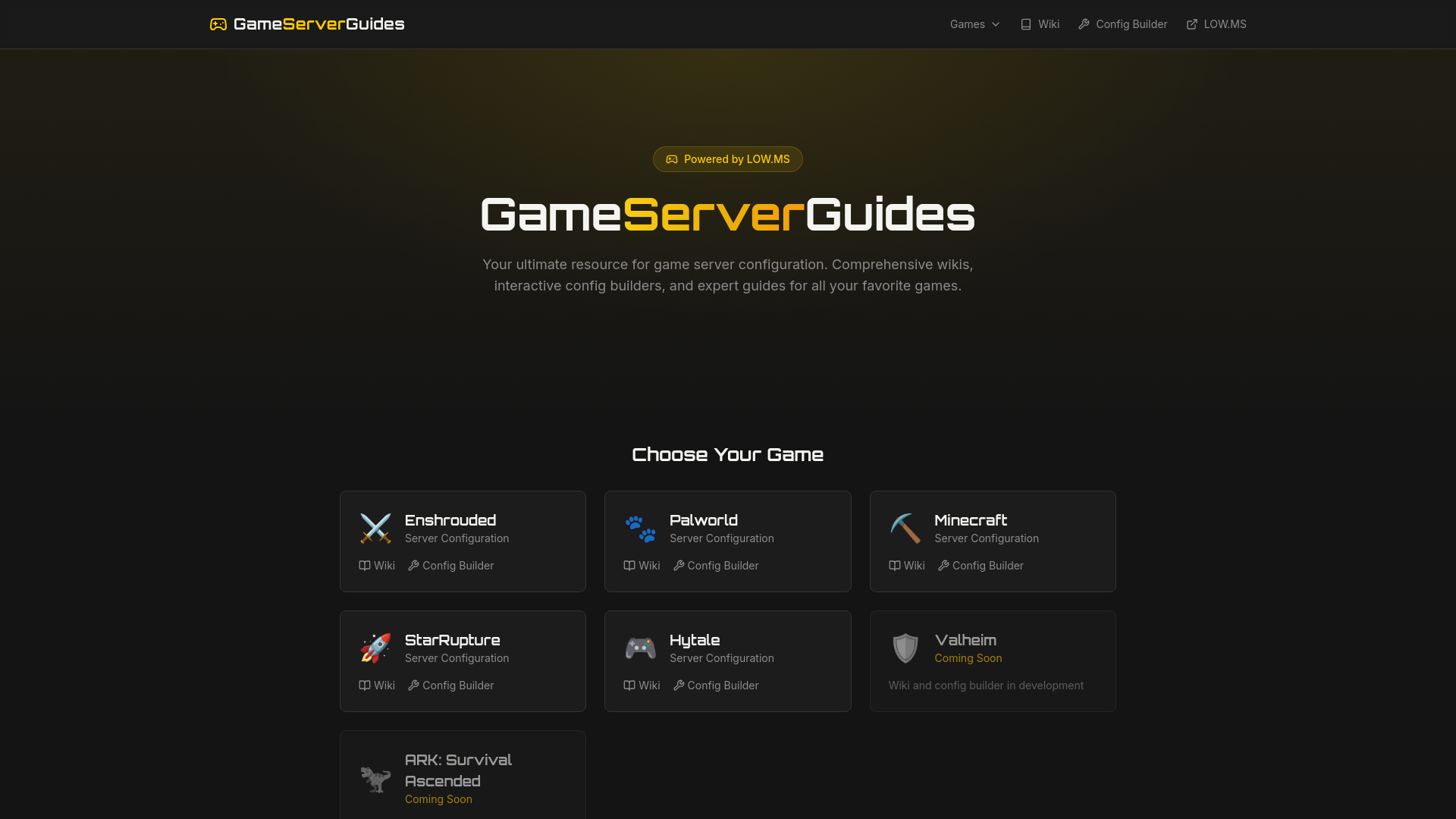1456x819 pixels.
Task: Open the book Wiki icon in navbar
Action: pos(1025,24)
